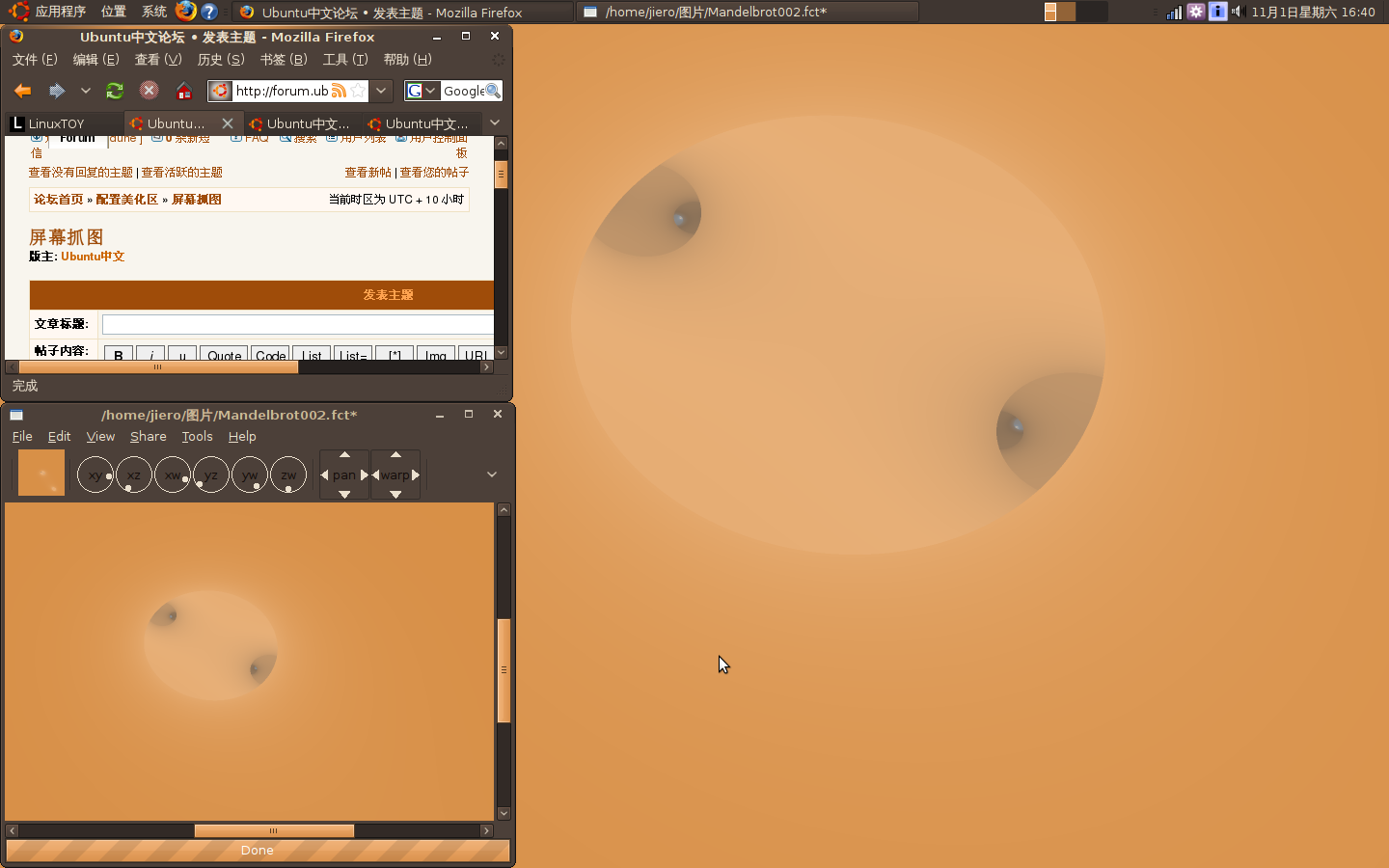This screenshot has height=868, width=1389.
Task: Click the Firefox back arrow button
Action: 23,91
